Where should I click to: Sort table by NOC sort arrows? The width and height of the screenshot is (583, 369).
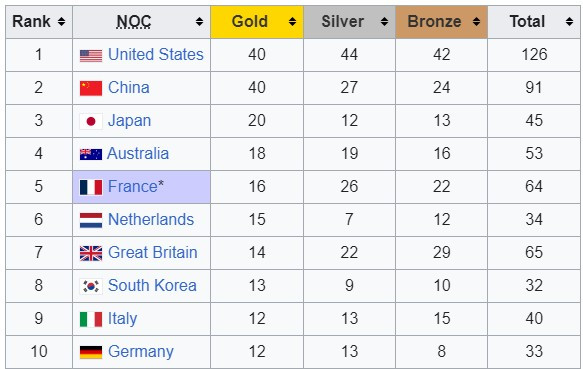pyautogui.click(x=200, y=22)
